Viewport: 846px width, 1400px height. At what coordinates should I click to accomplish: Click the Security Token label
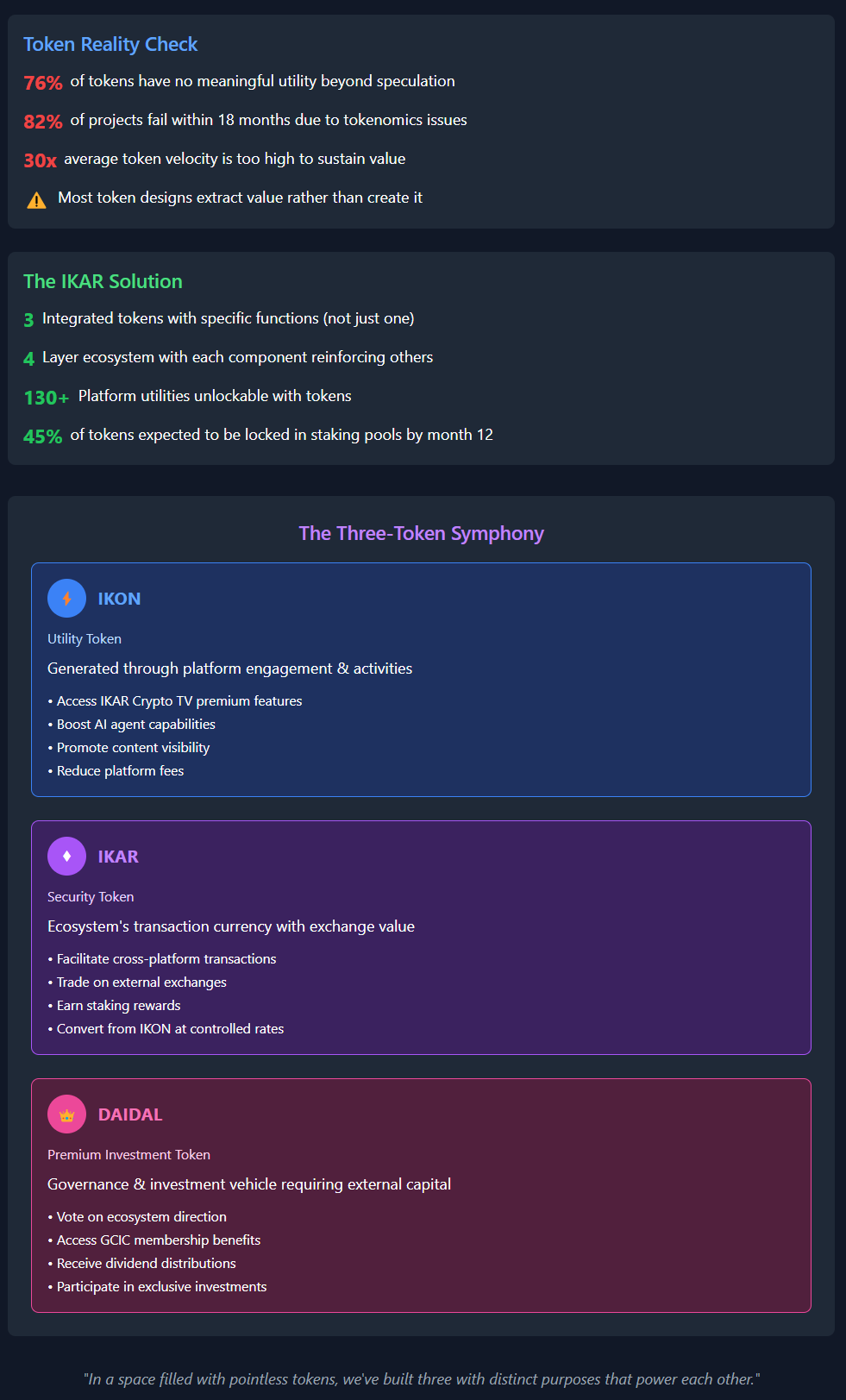pos(91,897)
